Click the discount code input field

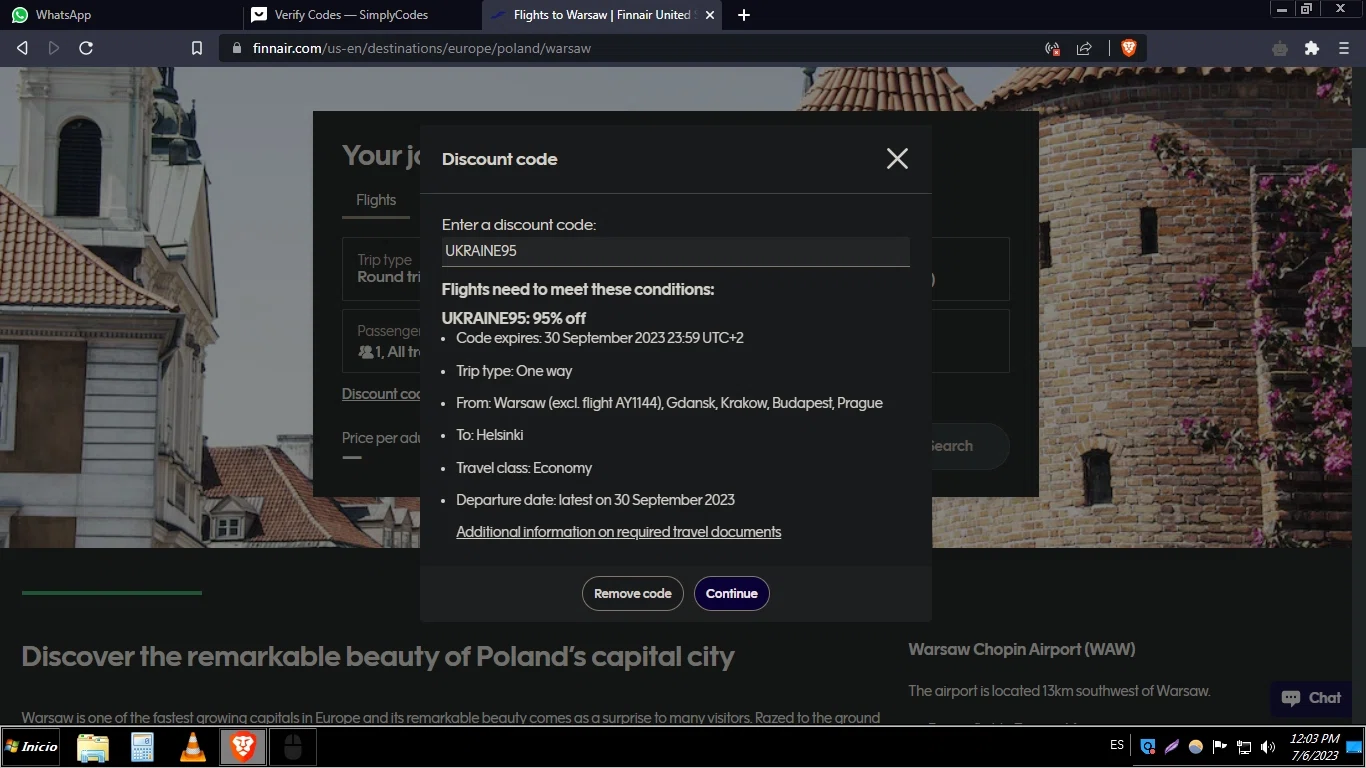676,251
